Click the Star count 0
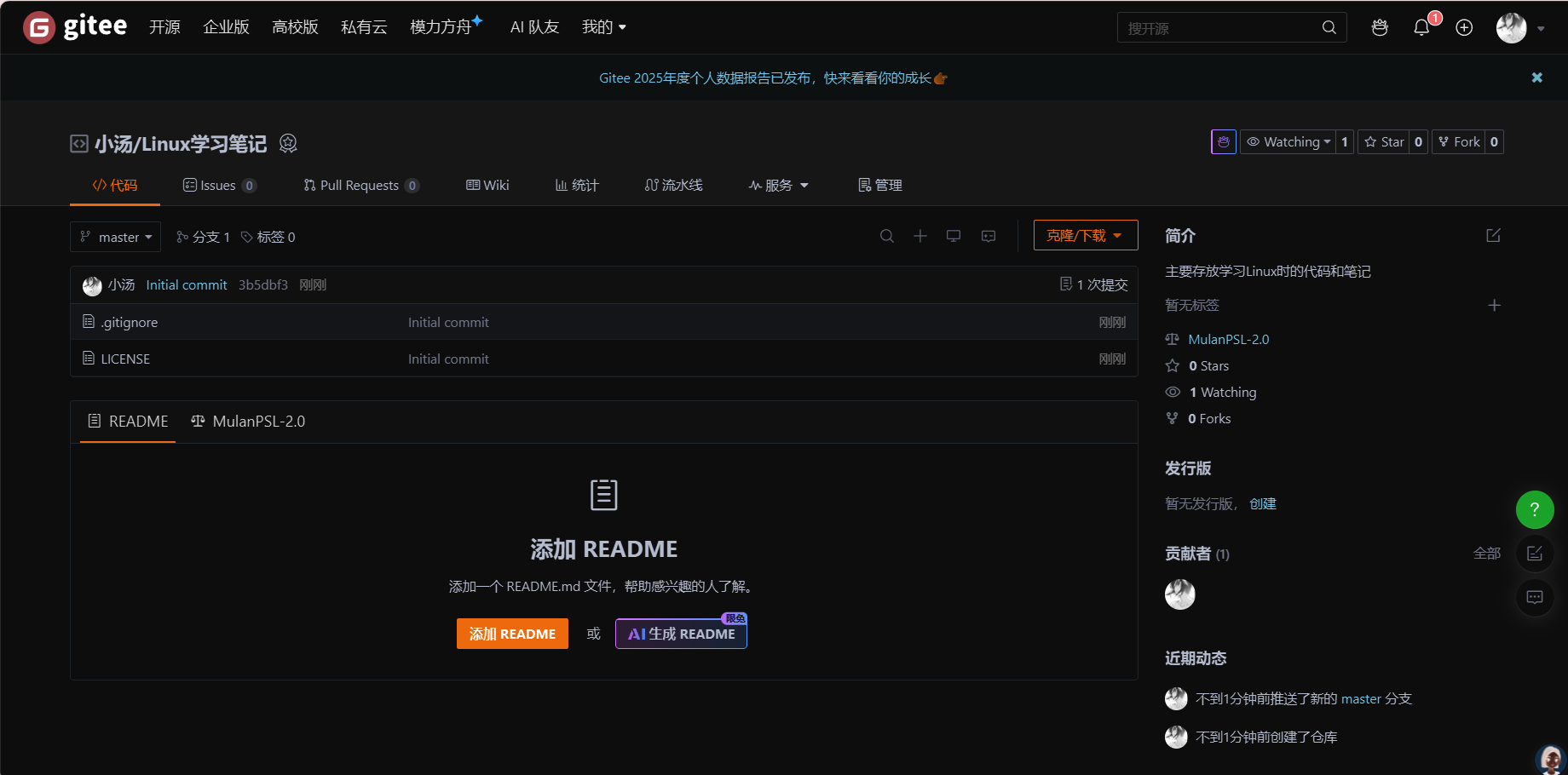Image resolution: width=1568 pixels, height=775 pixels. click(1419, 141)
